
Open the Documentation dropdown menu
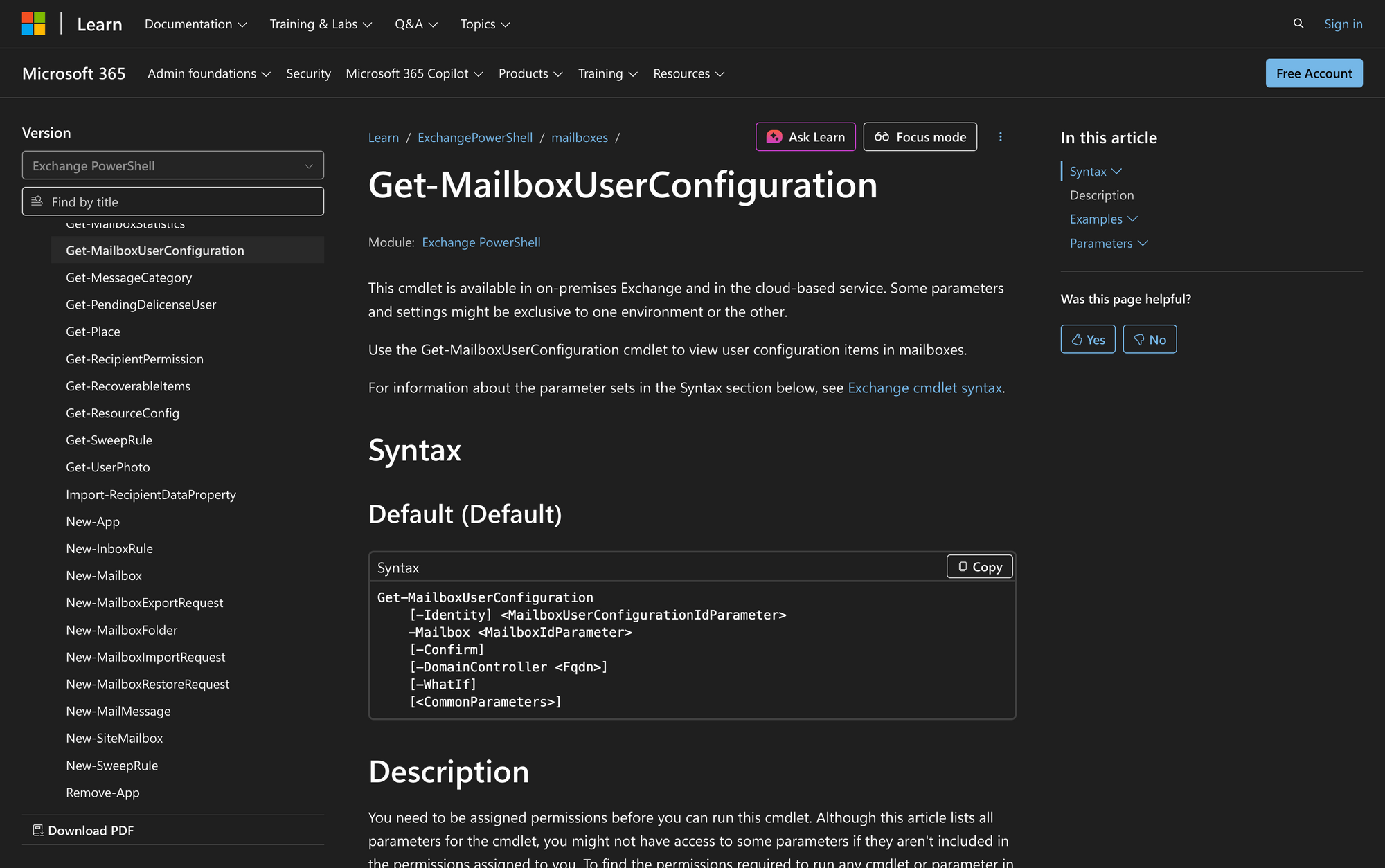coord(195,24)
